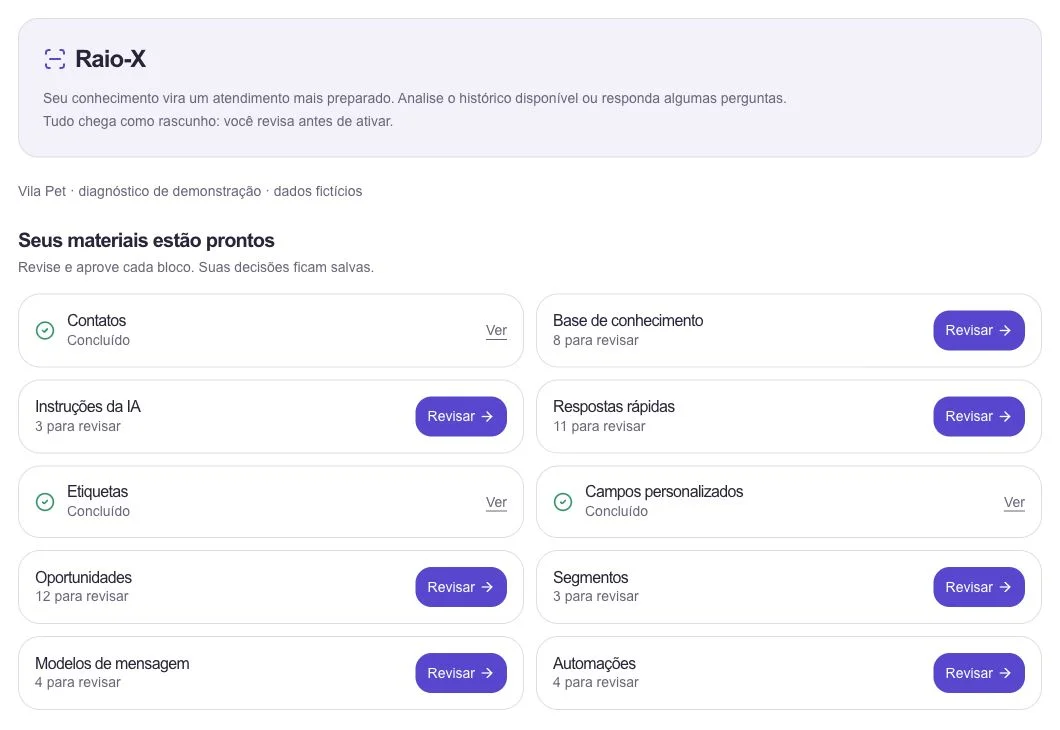
Task: Click 'Revise e aprove cada bloco' subtitle
Action: 196,268
